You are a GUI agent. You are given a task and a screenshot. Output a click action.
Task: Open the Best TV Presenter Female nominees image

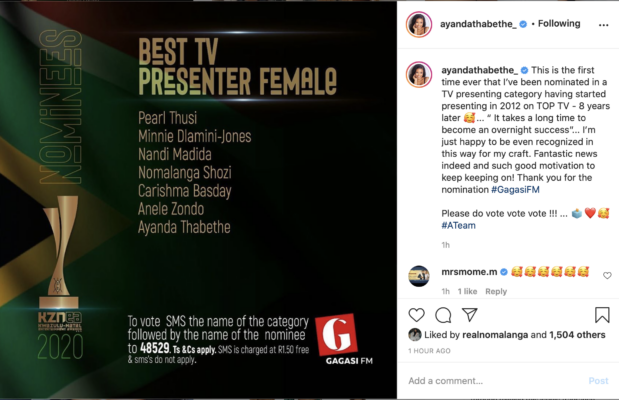198,200
